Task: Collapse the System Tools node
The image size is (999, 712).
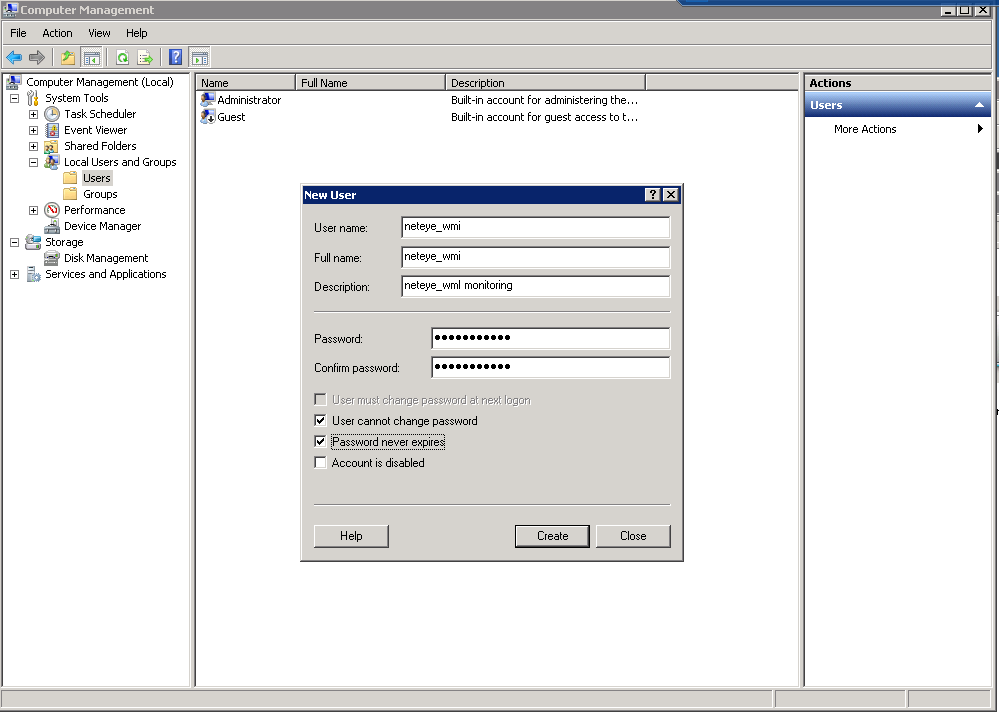Action: [15, 98]
